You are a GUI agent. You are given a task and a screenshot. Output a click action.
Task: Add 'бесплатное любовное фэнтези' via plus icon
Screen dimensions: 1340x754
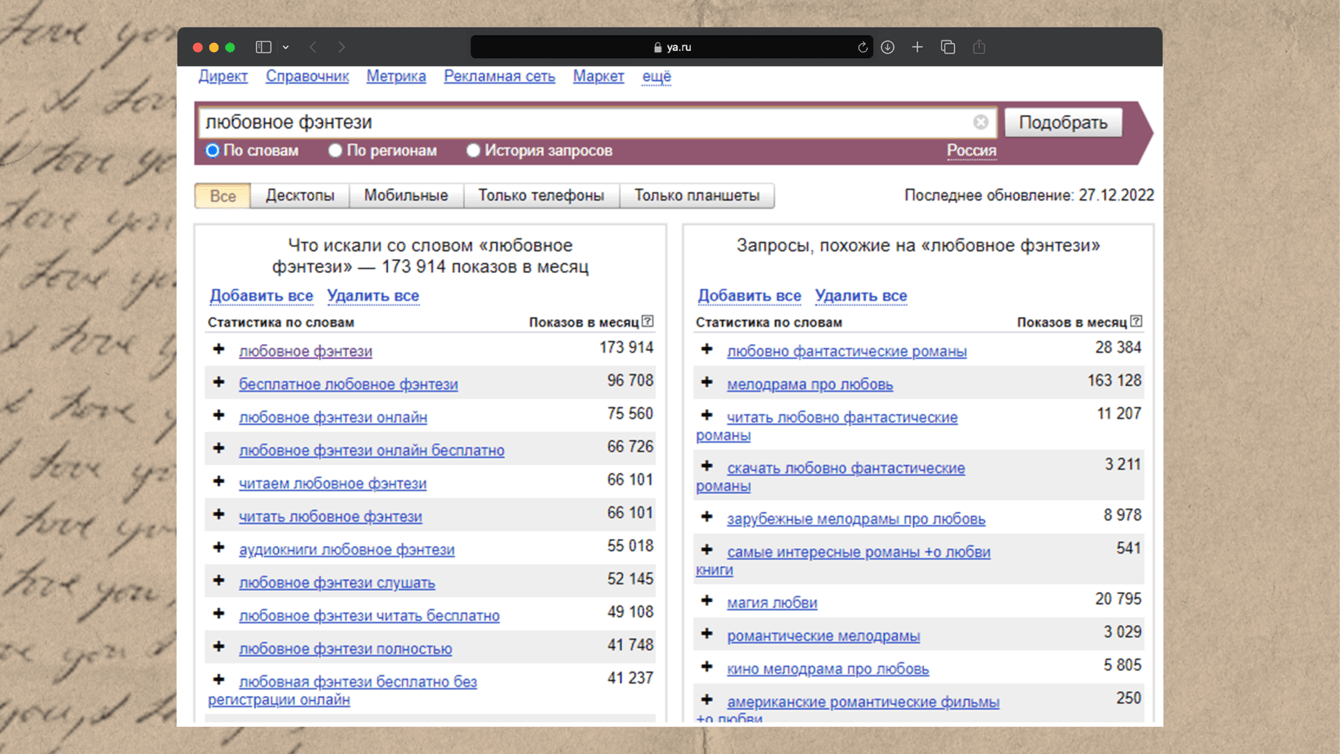click(219, 383)
